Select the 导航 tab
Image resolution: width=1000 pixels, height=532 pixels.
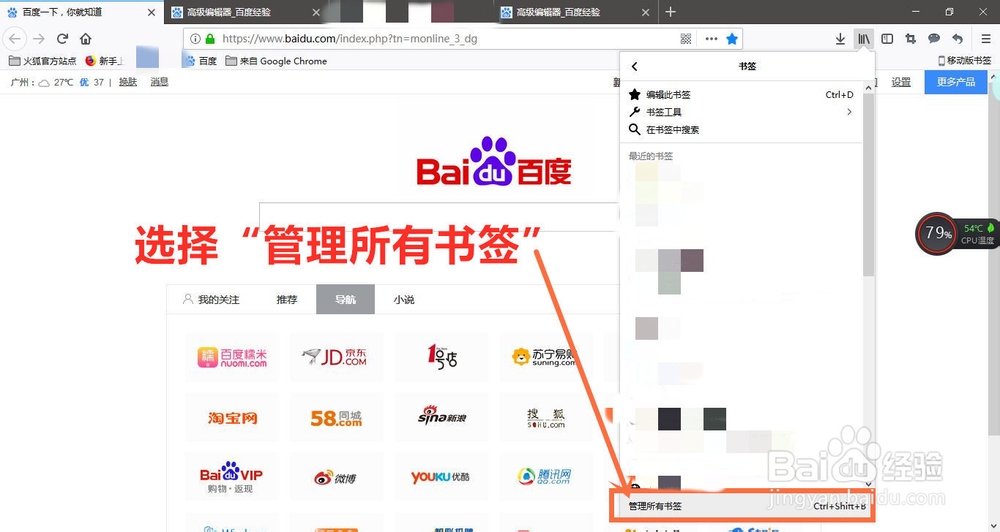[345, 299]
